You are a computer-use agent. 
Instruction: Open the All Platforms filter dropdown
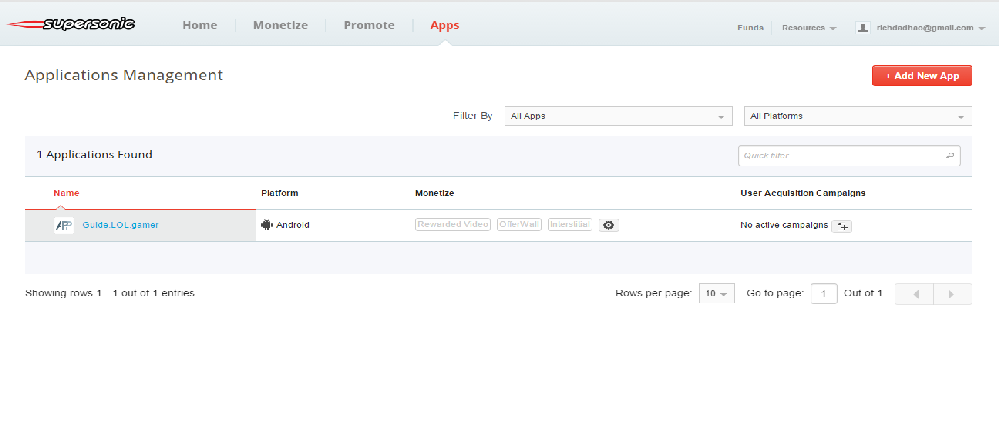(858, 116)
